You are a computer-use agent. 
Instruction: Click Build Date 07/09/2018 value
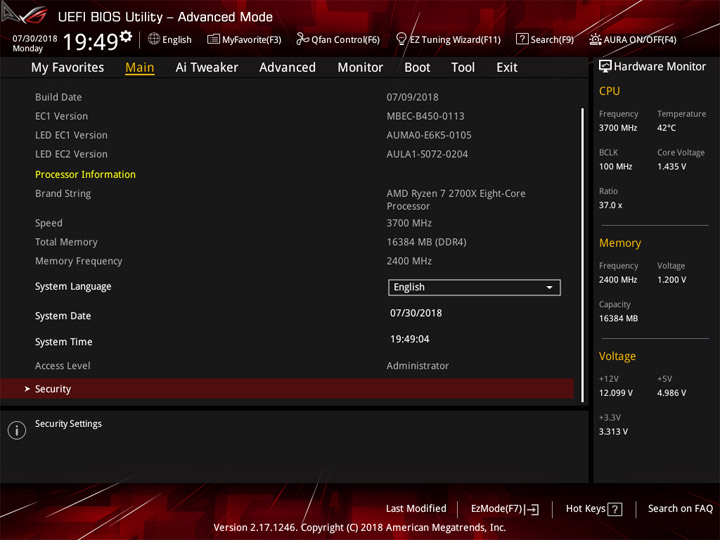pos(412,97)
